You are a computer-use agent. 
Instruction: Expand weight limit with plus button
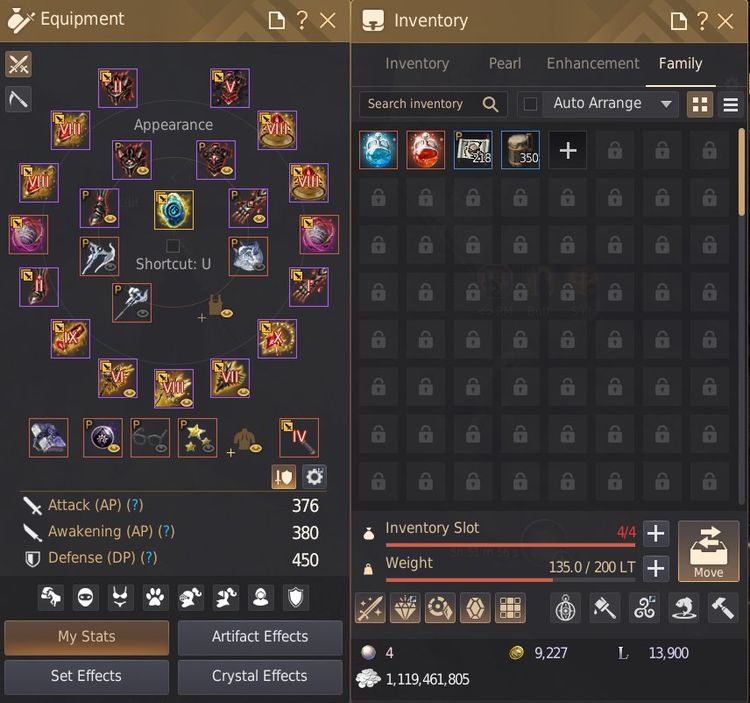[655, 568]
